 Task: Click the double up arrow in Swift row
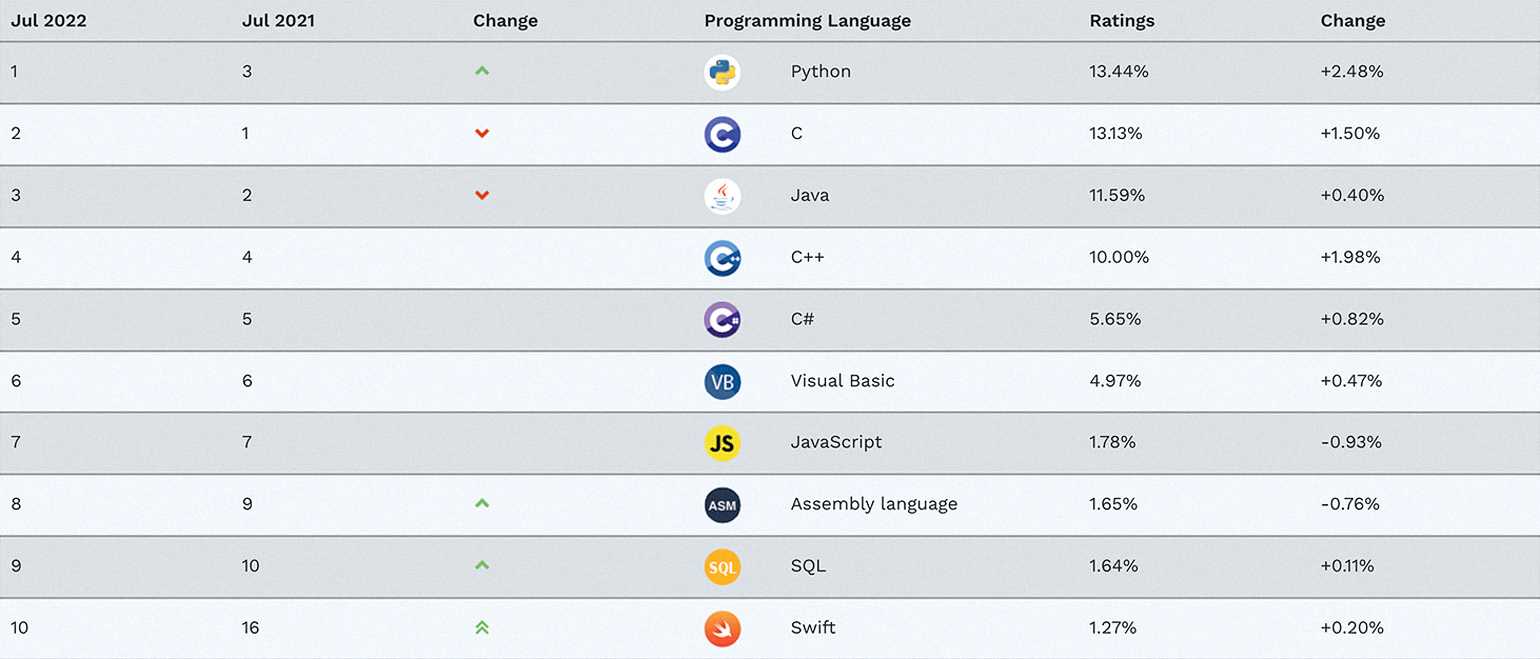[482, 628]
